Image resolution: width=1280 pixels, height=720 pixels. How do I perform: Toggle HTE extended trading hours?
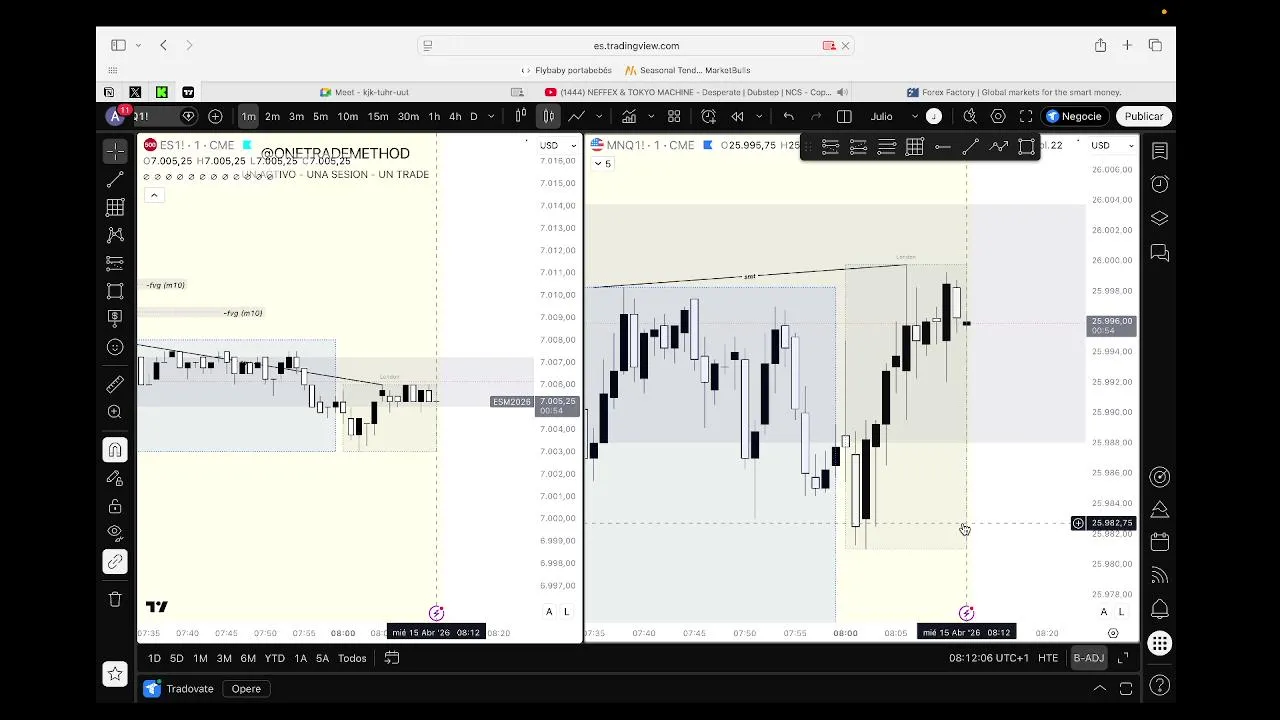1048,659
